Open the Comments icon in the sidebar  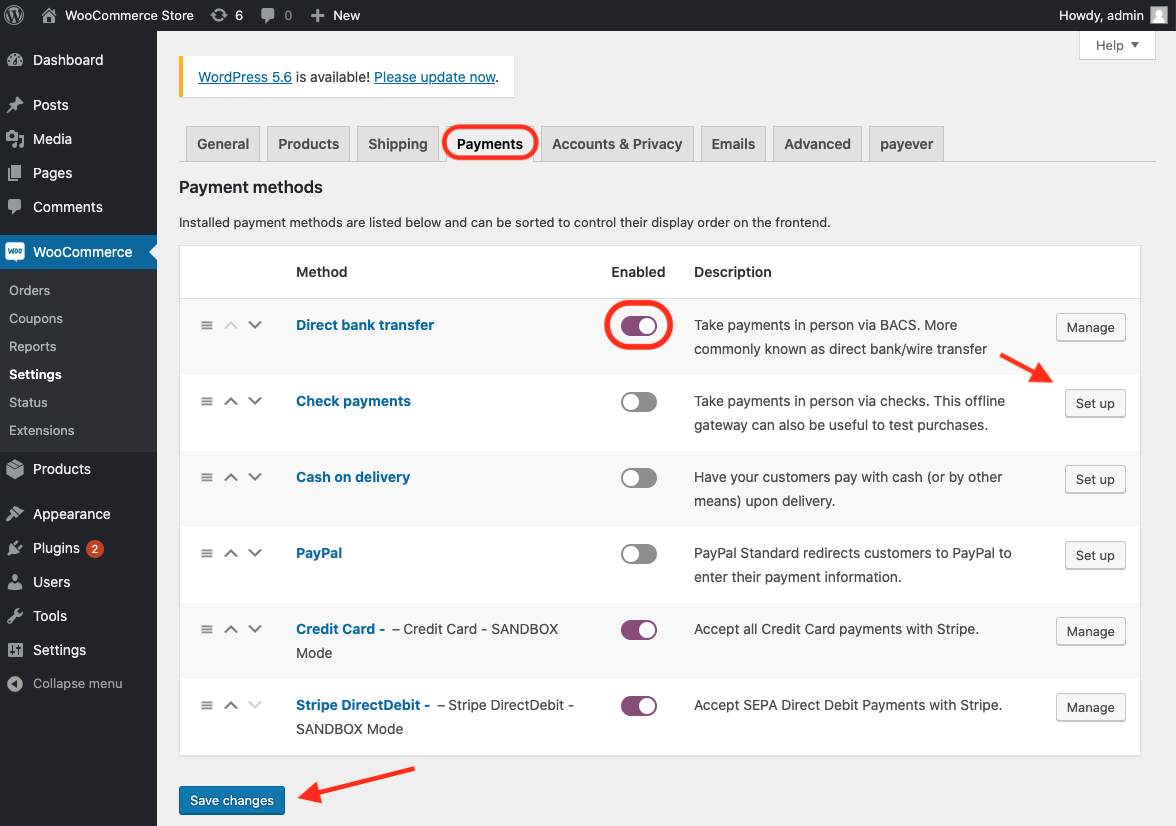coord(15,206)
